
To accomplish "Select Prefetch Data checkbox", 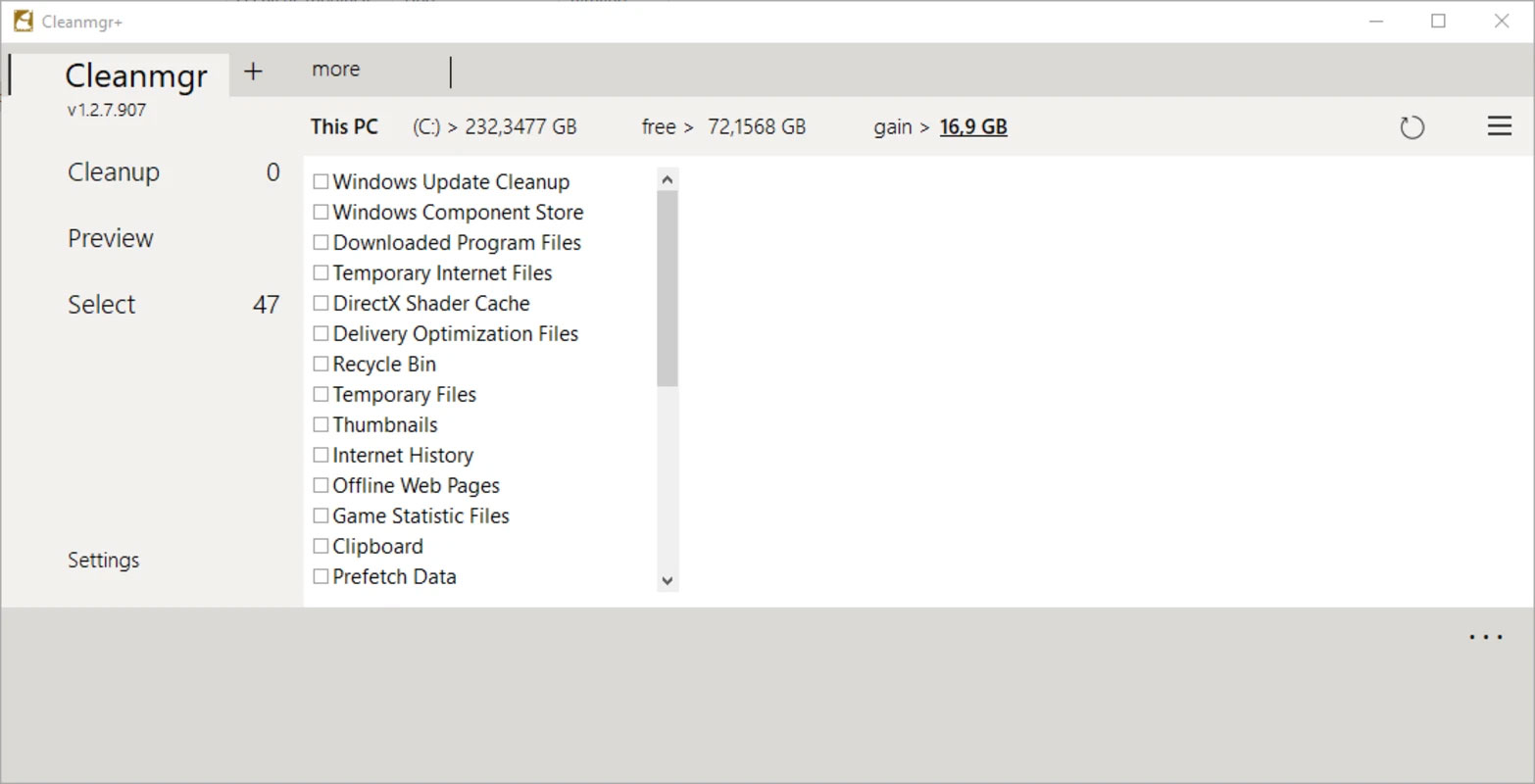I will (321, 576).
